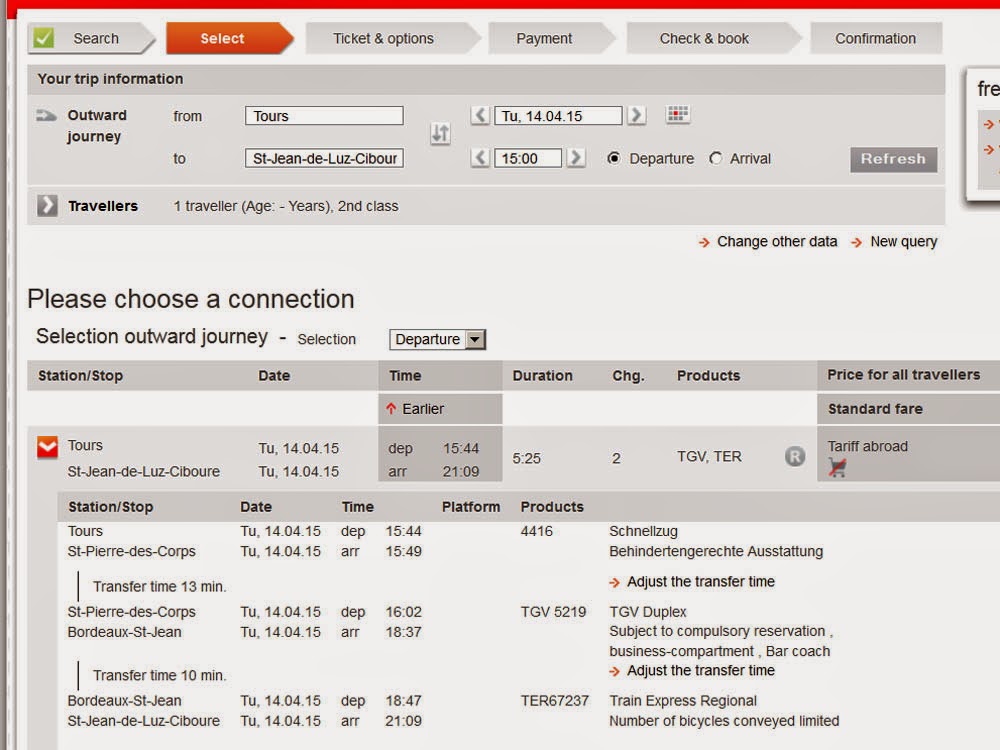Click the Schnellzug description
This screenshot has width=1000, height=750.
click(x=643, y=531)
